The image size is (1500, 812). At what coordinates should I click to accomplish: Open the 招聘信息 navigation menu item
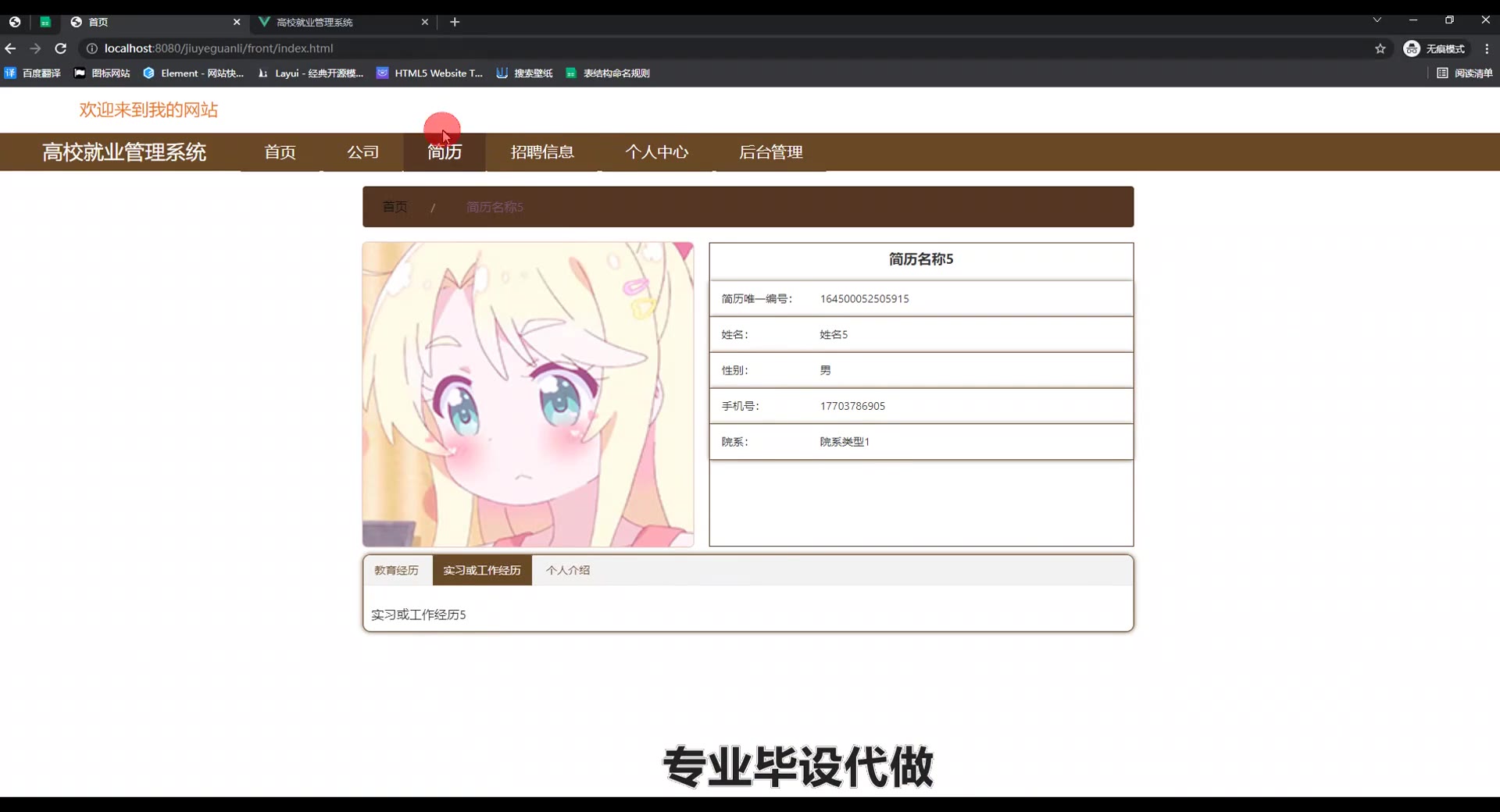(543, 152)
